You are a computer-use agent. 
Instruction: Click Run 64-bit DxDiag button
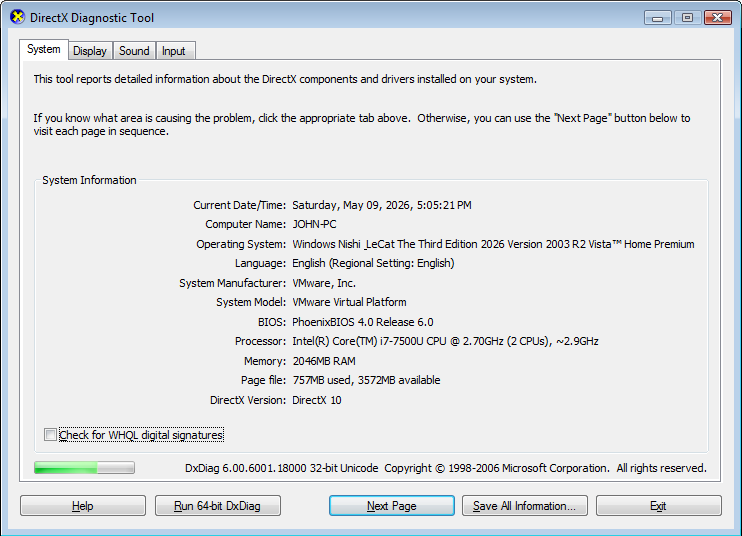(x=218, y=506)
